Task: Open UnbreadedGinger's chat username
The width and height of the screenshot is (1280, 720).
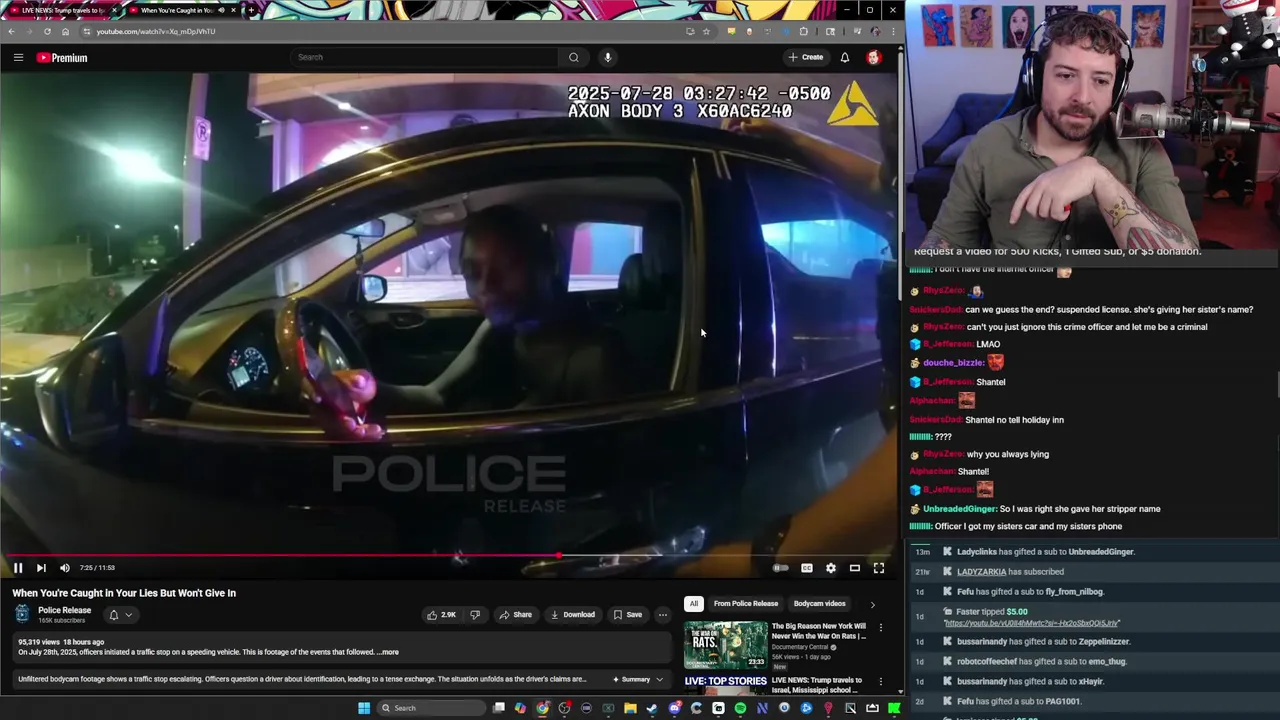Action: [x=958, y=509]
